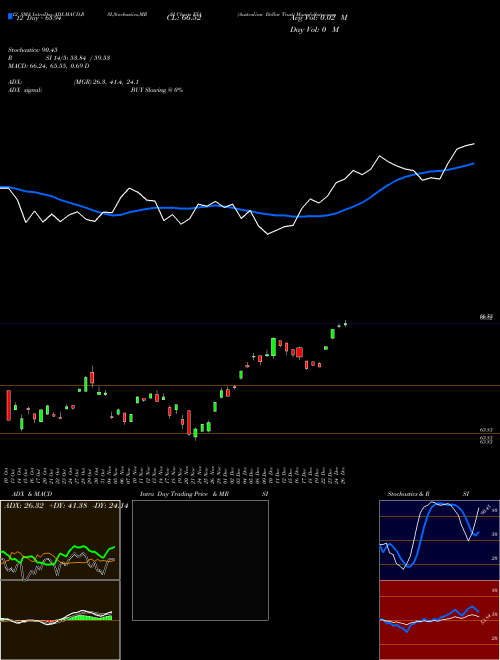
Task: Click the 'Stochastics & R' panel title
Action: 409,494
